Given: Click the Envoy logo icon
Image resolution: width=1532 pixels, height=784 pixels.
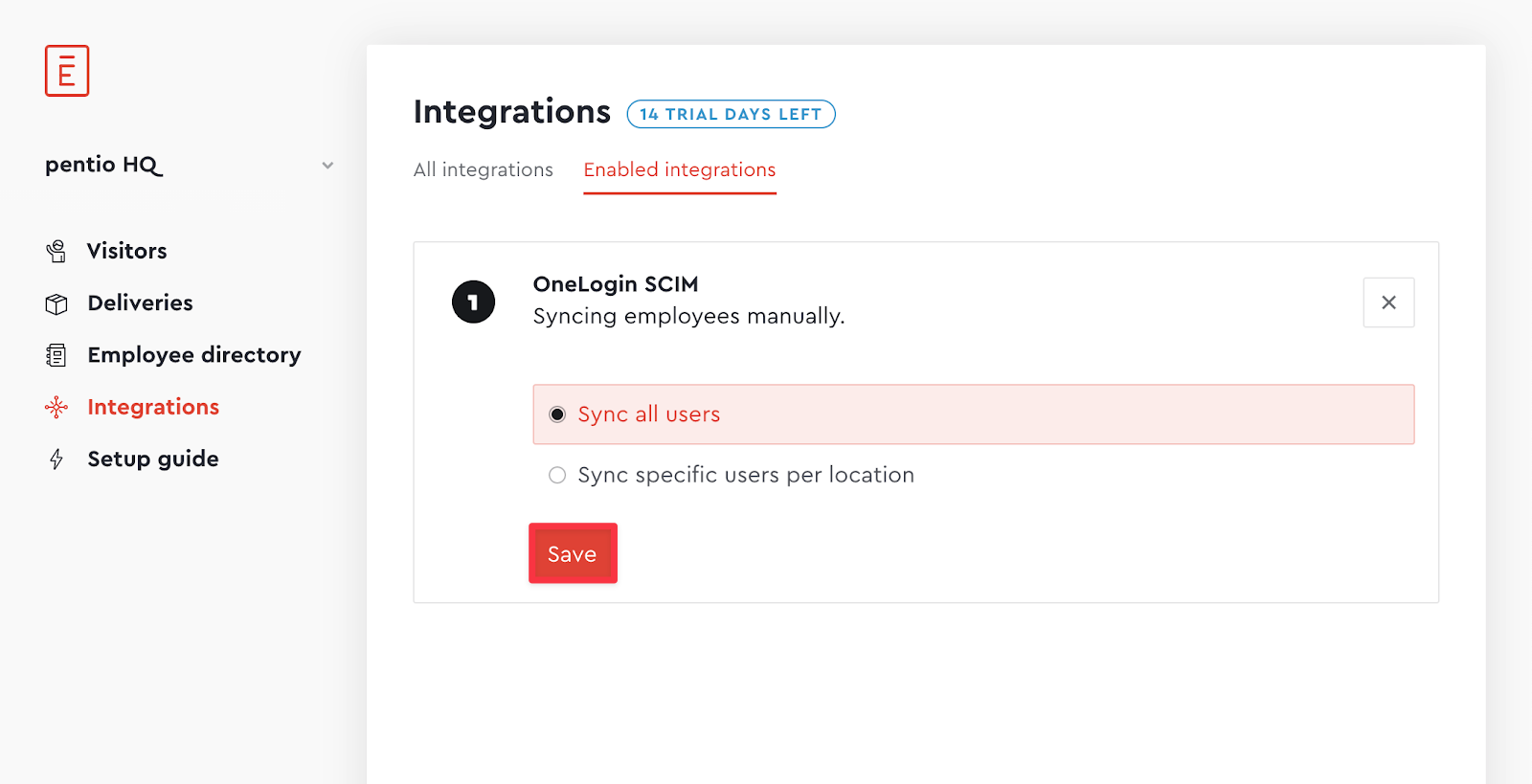Looking at the screenshot, I should point(67,71).
